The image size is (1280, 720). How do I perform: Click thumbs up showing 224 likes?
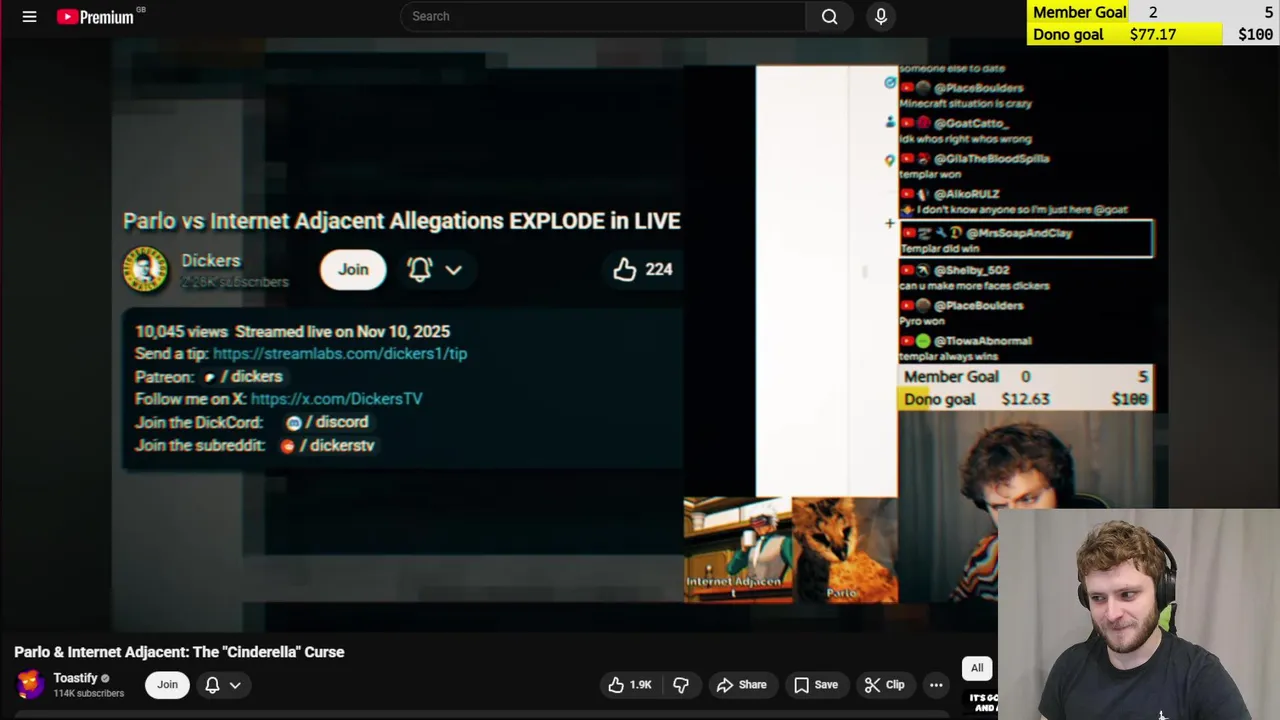pyautogui.click(x=642, y=269)
